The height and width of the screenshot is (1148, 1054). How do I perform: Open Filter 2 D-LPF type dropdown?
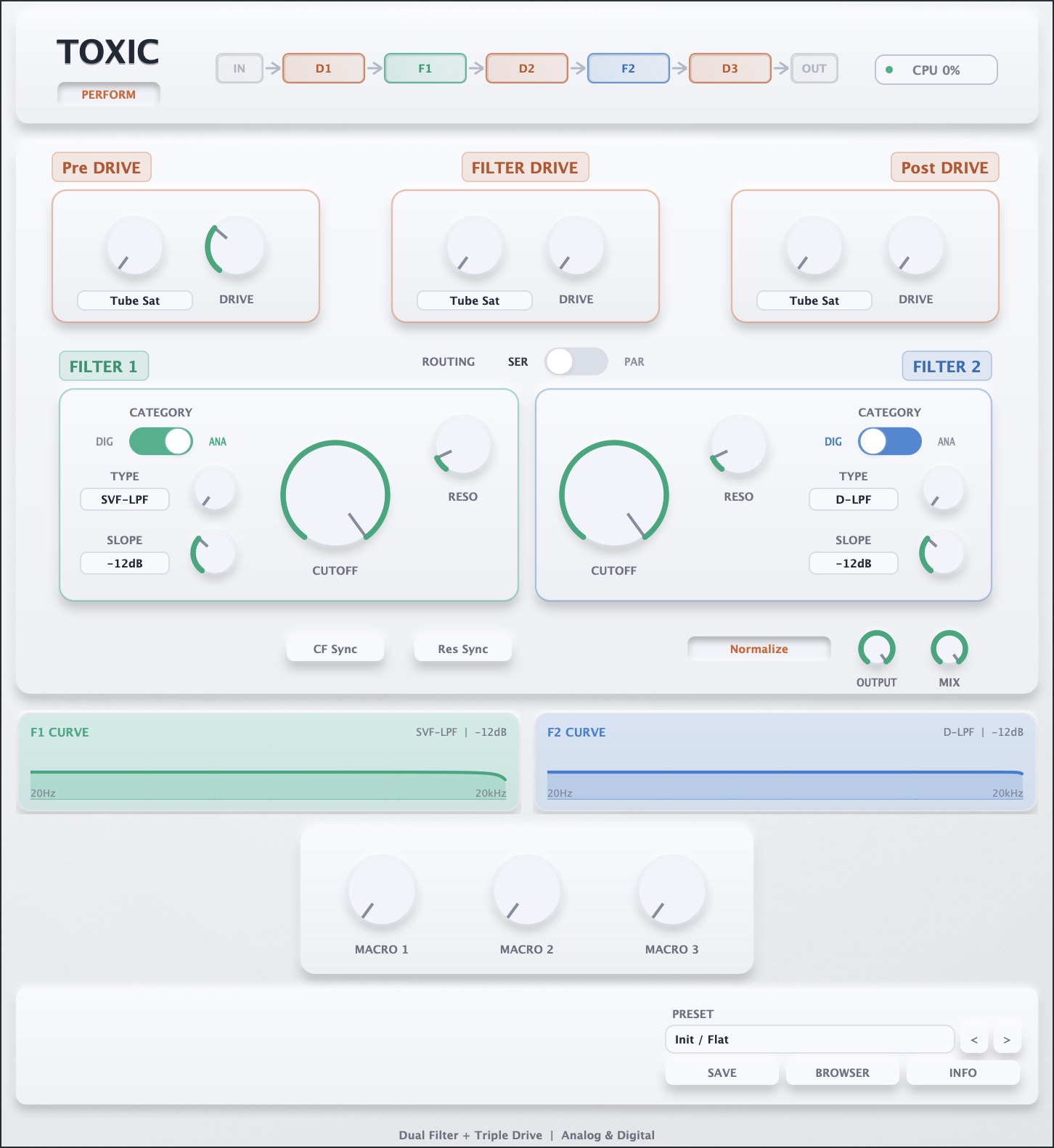click(854, 499)
